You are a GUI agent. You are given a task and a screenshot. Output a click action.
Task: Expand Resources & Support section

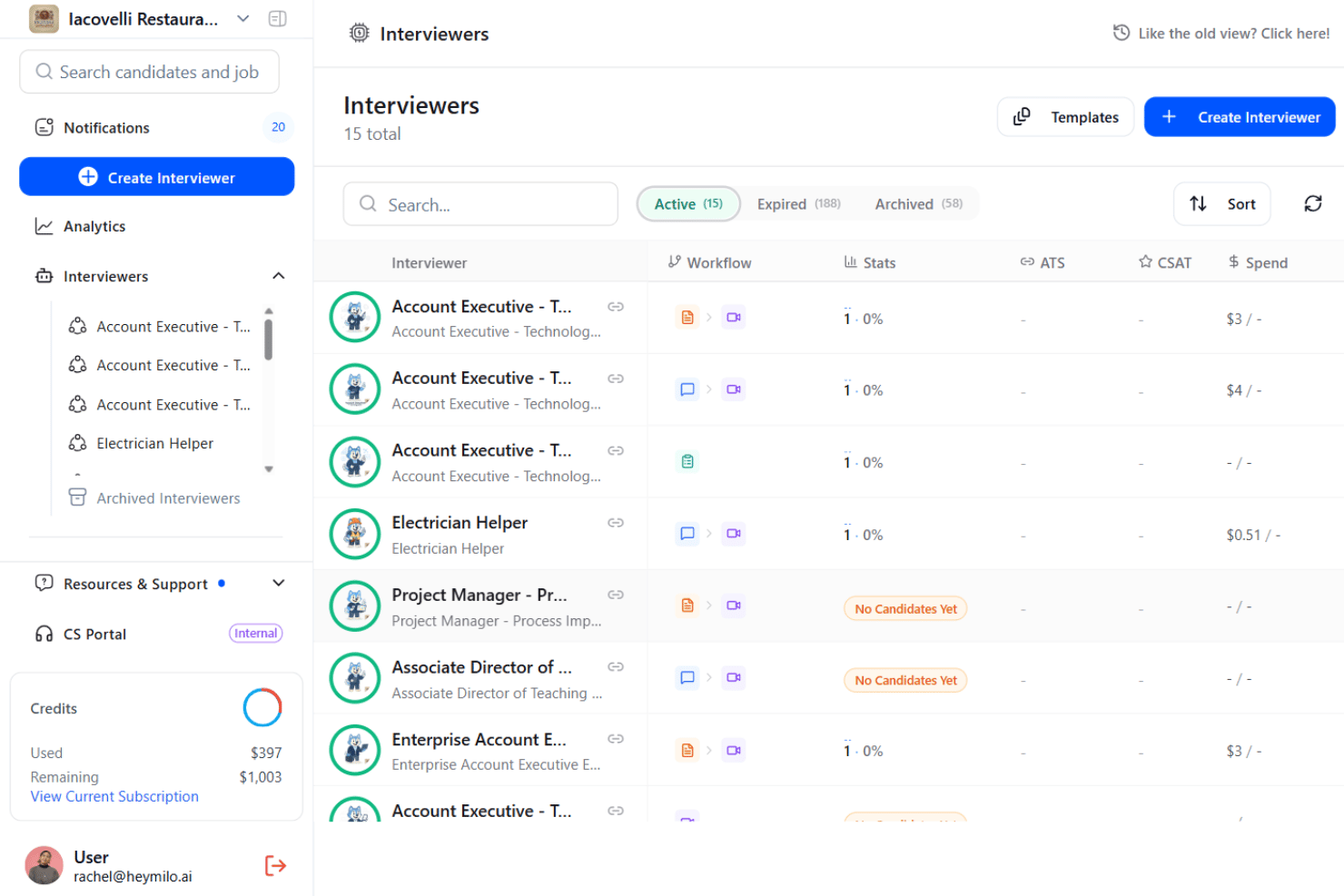[279, 584]
